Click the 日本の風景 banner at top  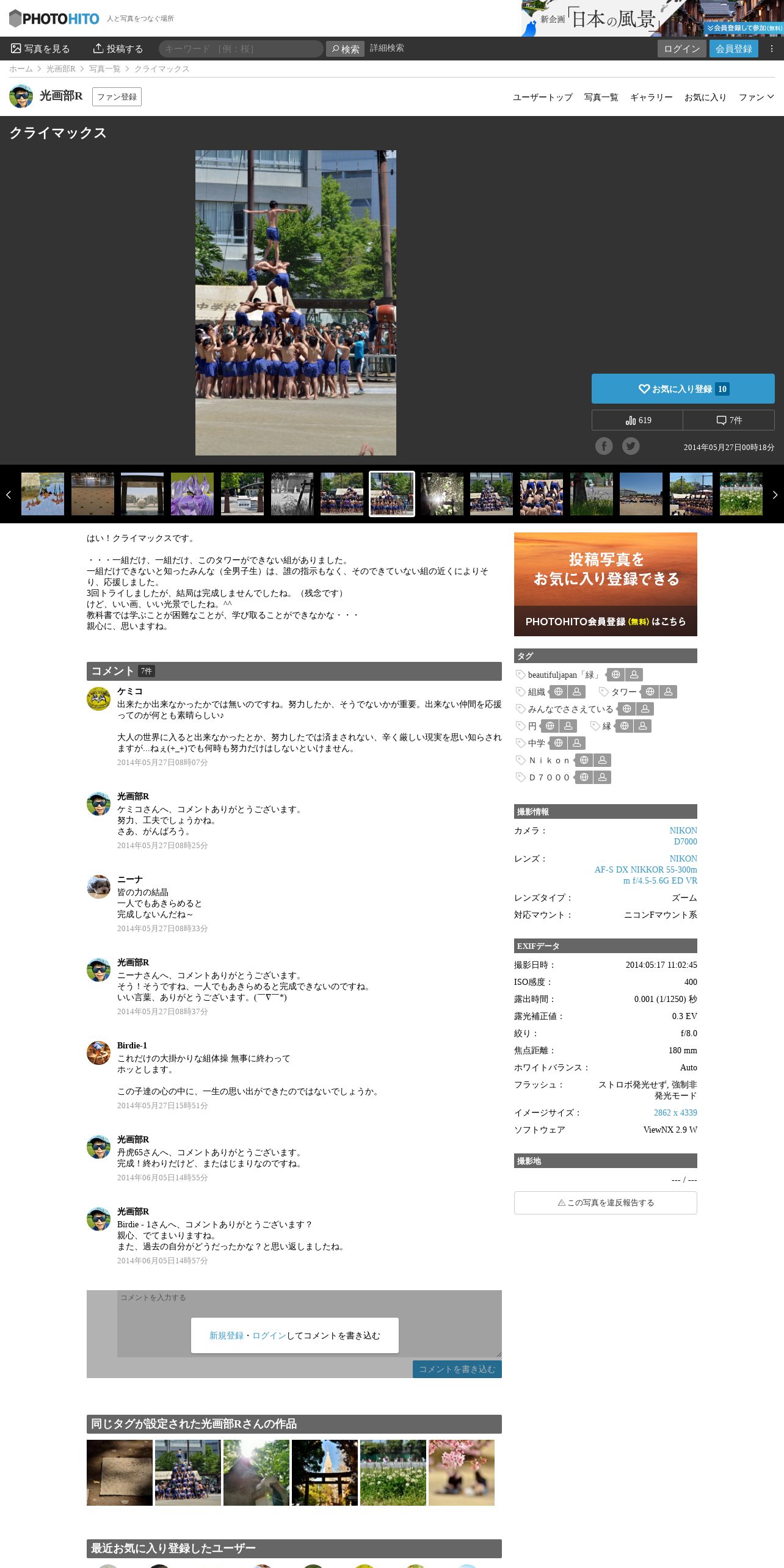tap(652, 18)
